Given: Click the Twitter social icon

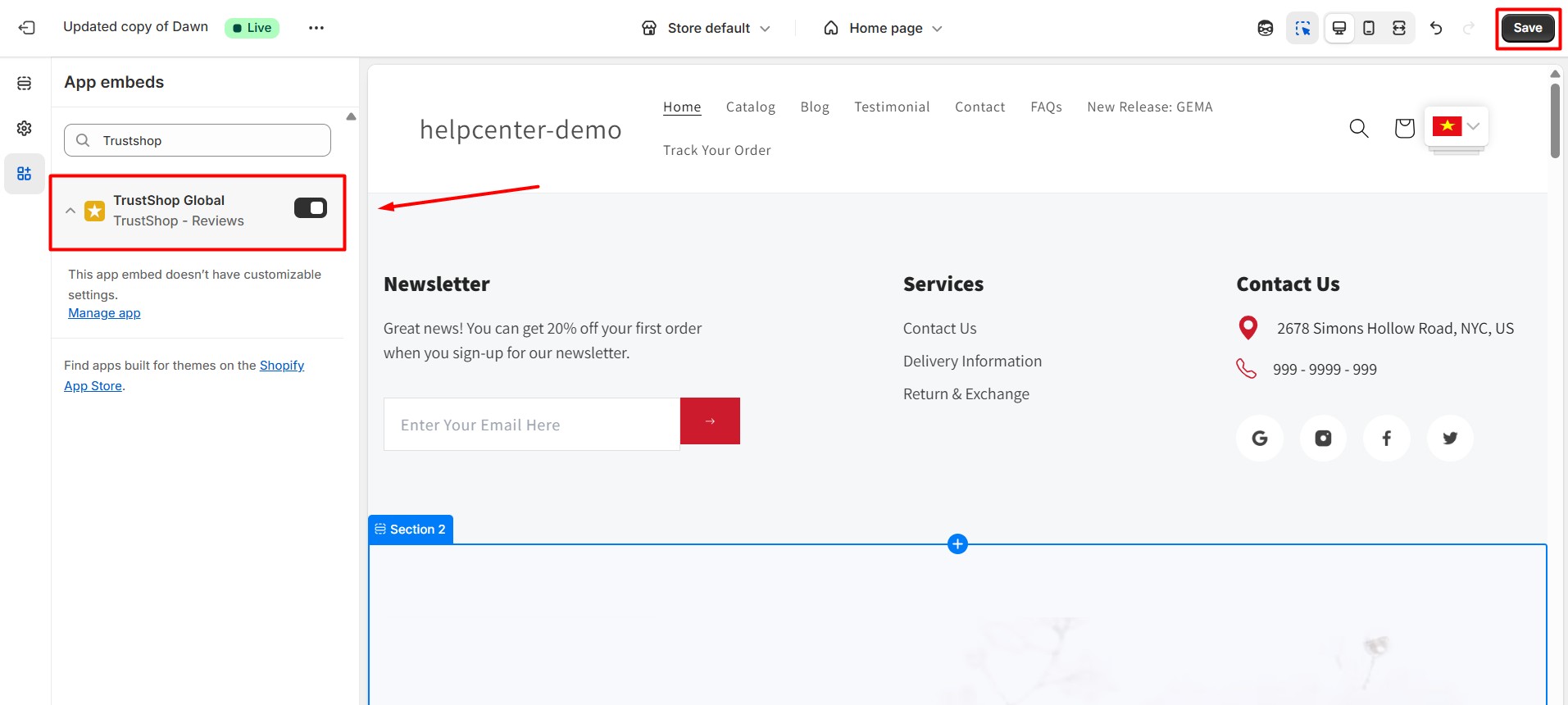Looking at the screenshot, I should (x=1450, y=439).
